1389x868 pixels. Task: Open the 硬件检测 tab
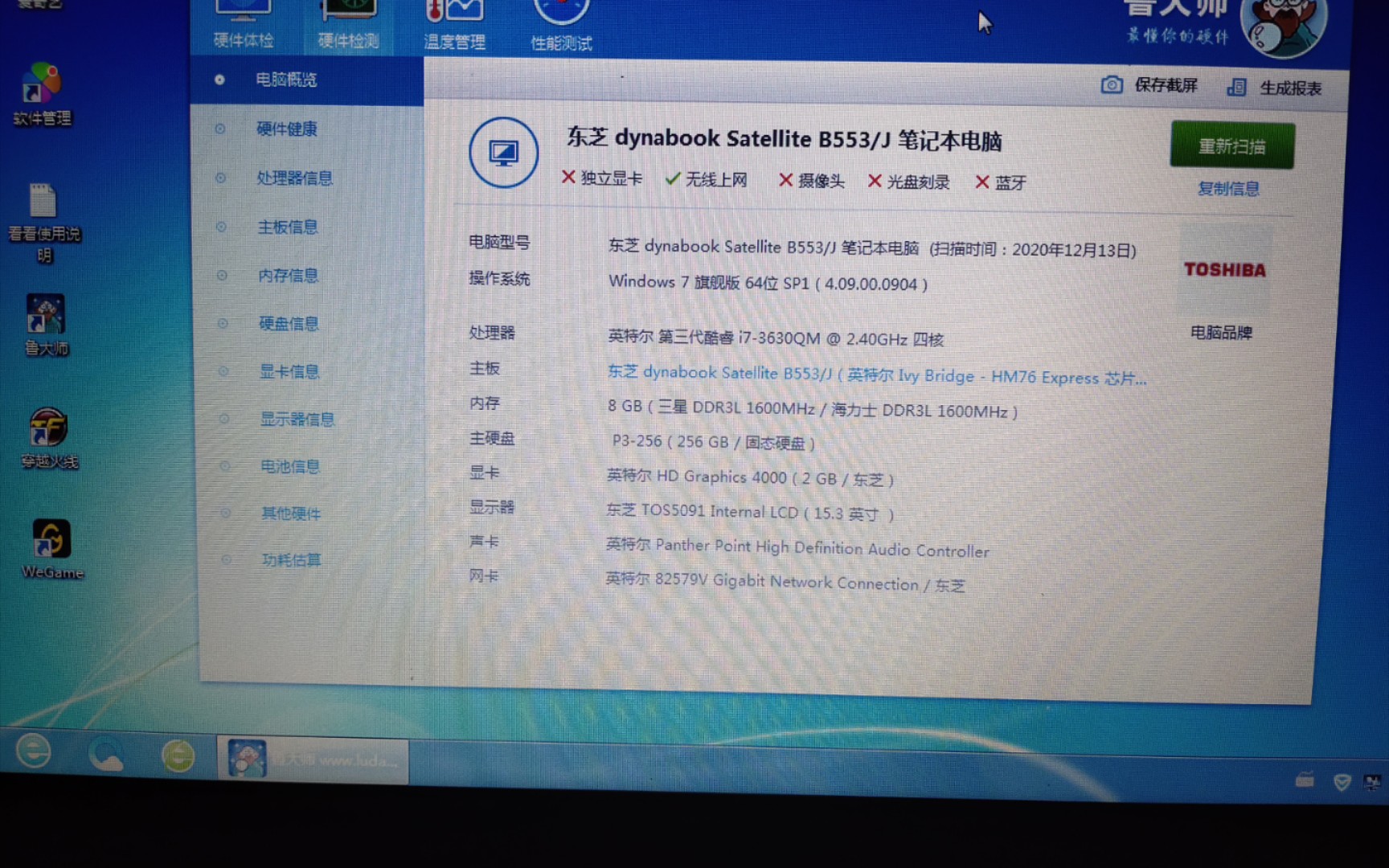[348, 27]
